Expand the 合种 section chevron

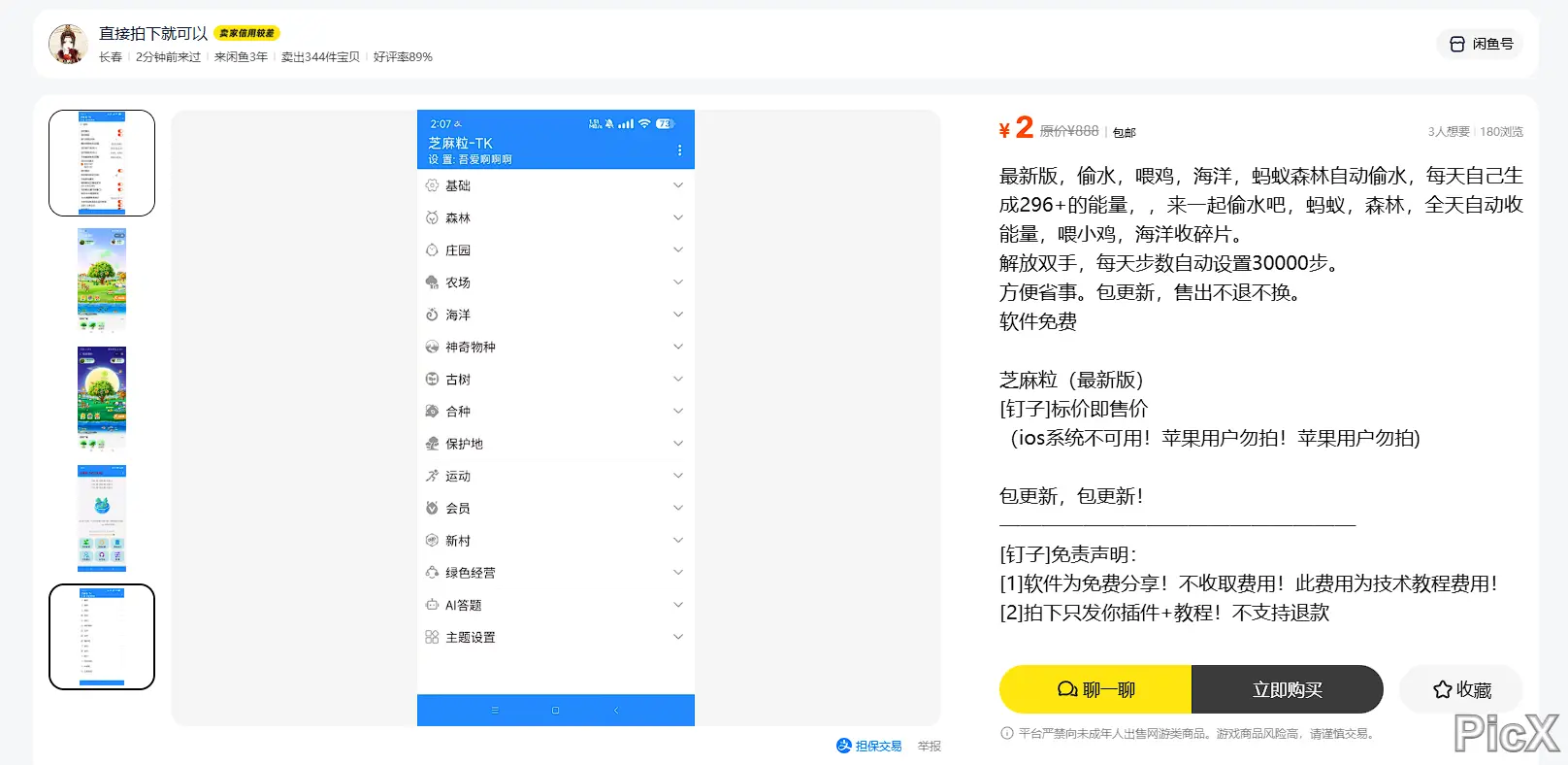pyautogui.click(x=678, y=411)
